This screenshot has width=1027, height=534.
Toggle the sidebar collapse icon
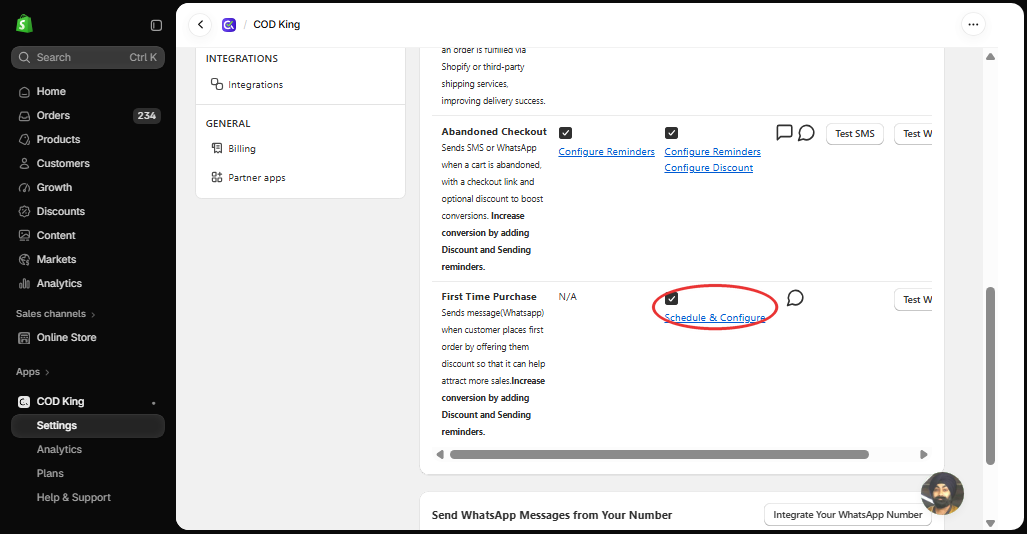(x=156, y=25)
